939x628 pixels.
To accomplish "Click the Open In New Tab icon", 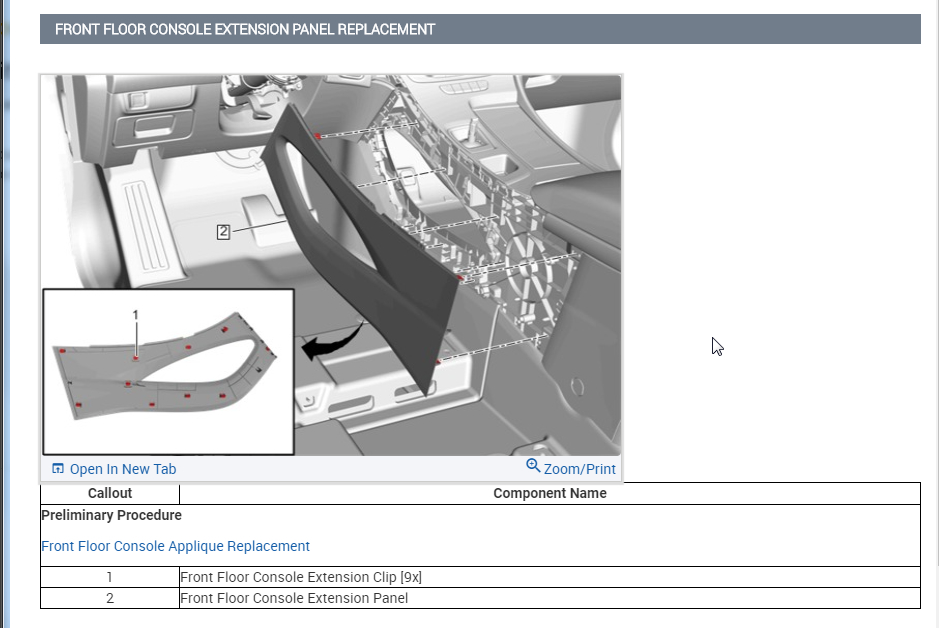I will click(x=57, y=469).
